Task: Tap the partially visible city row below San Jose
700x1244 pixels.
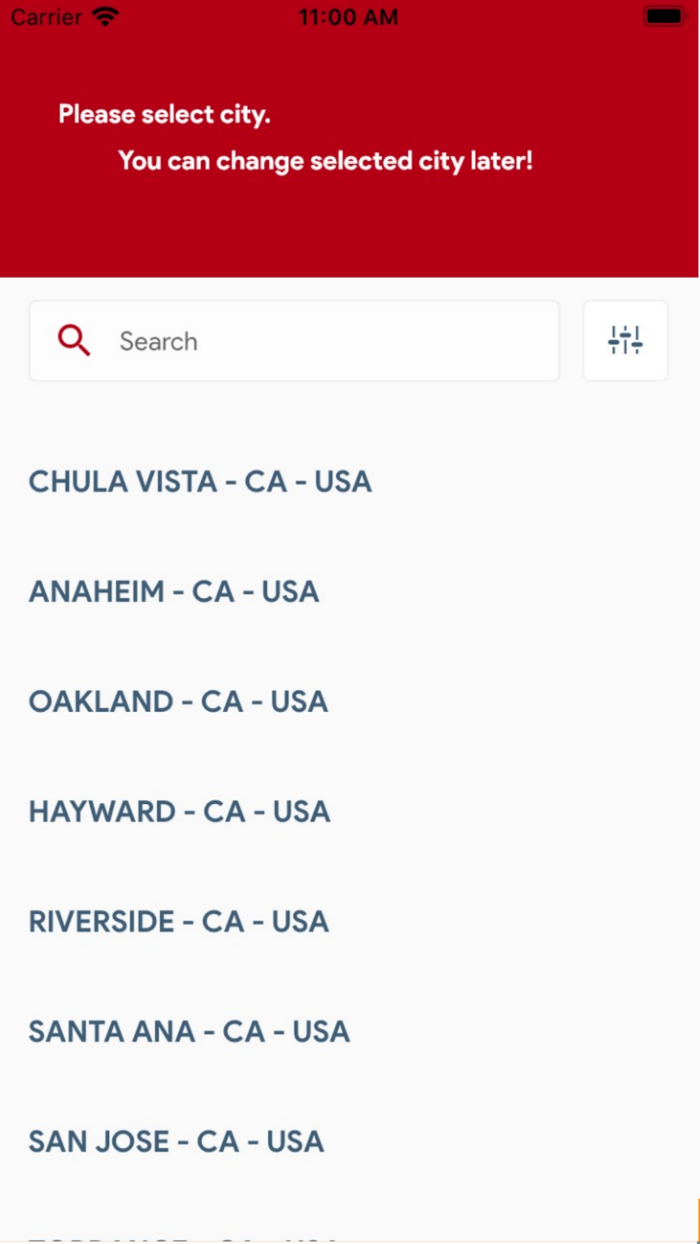Action: [180, 1238]
